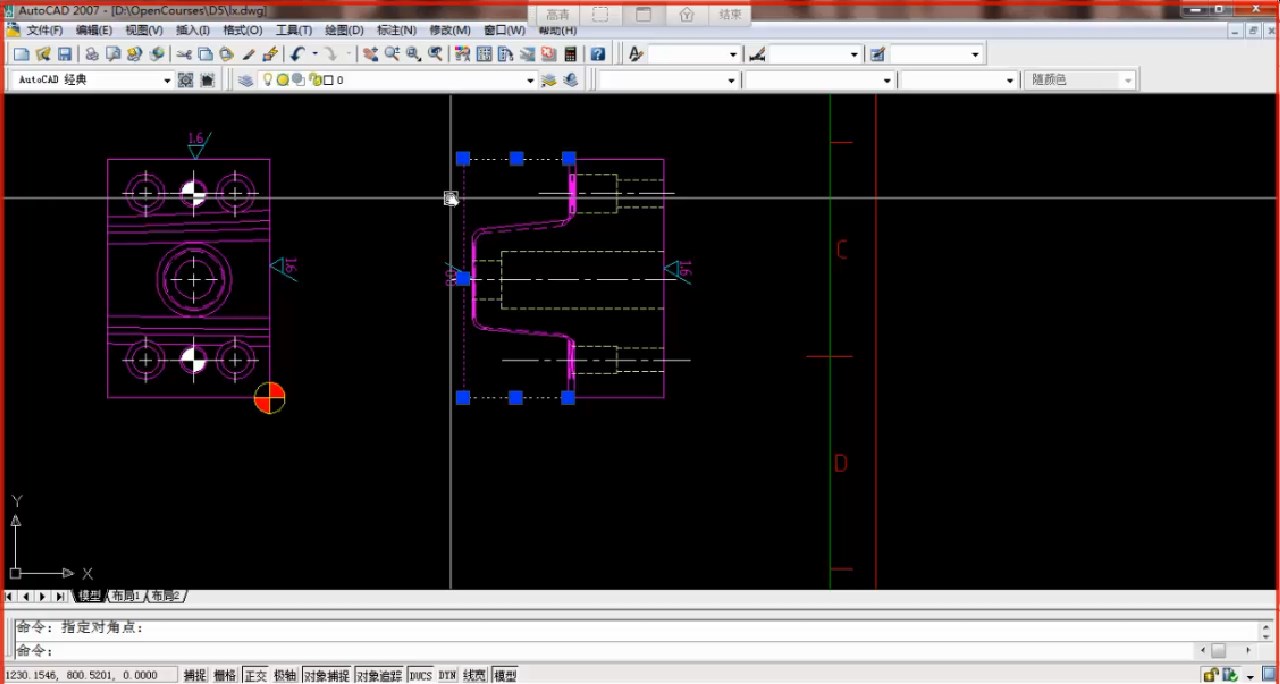Select the Match Properties brush icon
1280x684 pixels.
coord(249,54)
